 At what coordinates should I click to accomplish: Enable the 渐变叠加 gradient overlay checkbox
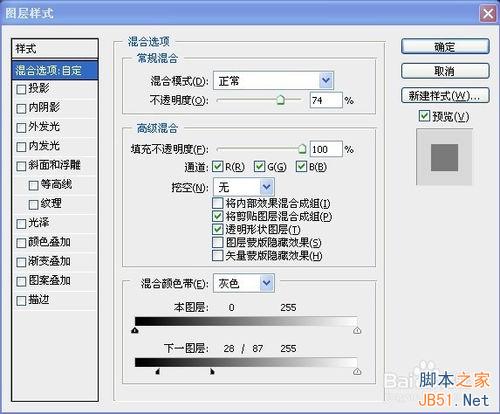pos(21,262)
